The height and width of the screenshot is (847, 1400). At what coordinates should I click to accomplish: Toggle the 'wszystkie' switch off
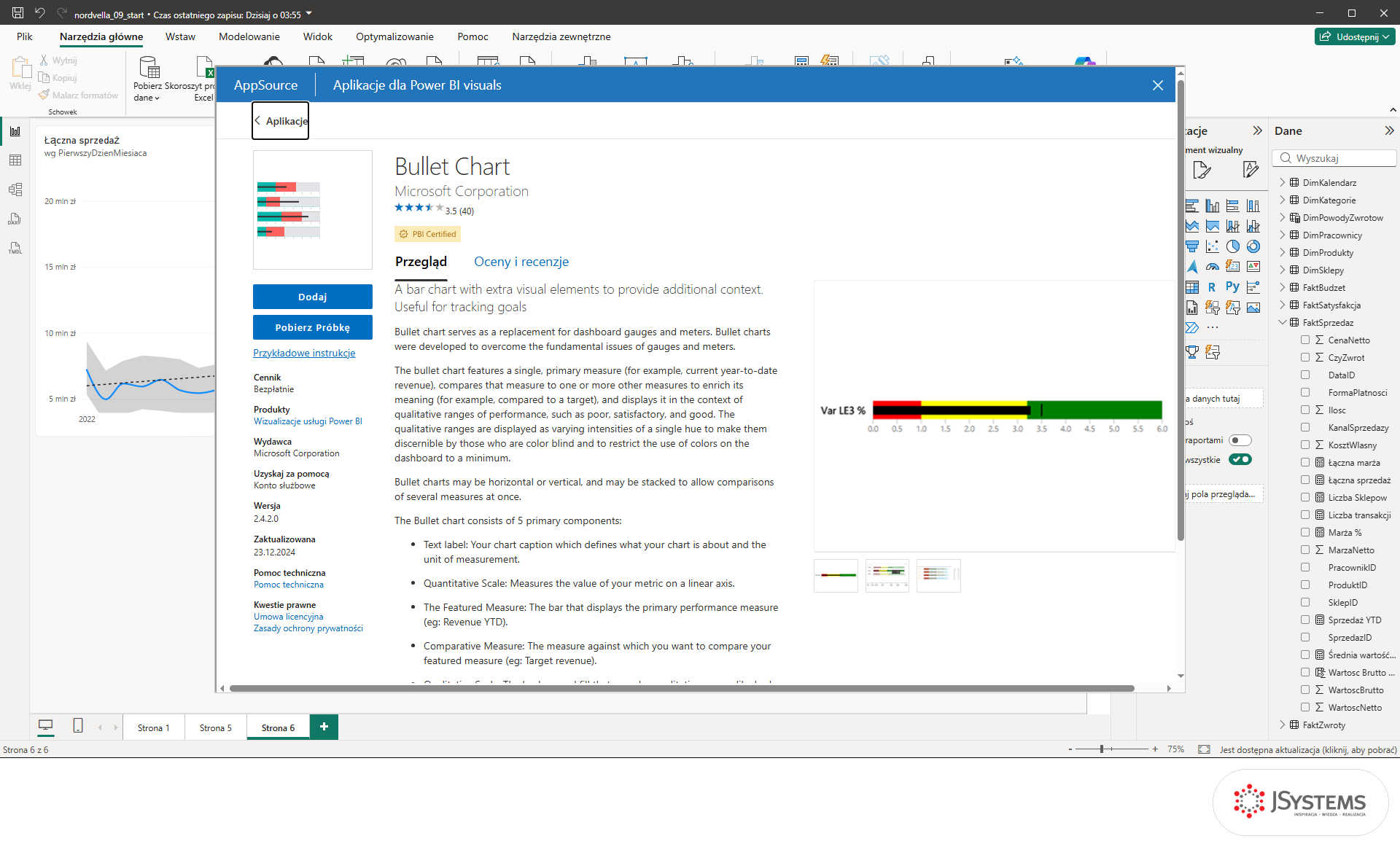point(1240,460)
